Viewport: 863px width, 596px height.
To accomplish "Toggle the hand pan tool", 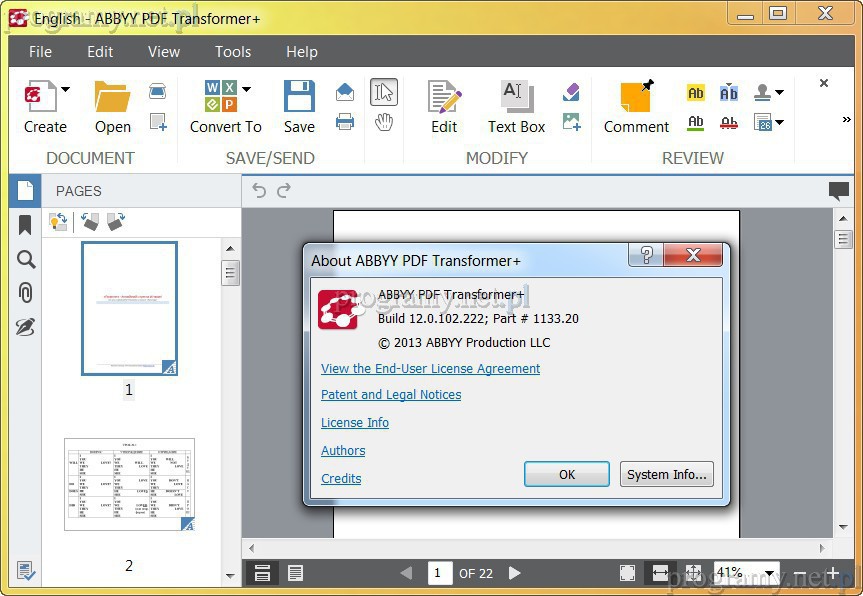I will pyautogui.click(x=383, y=122).
